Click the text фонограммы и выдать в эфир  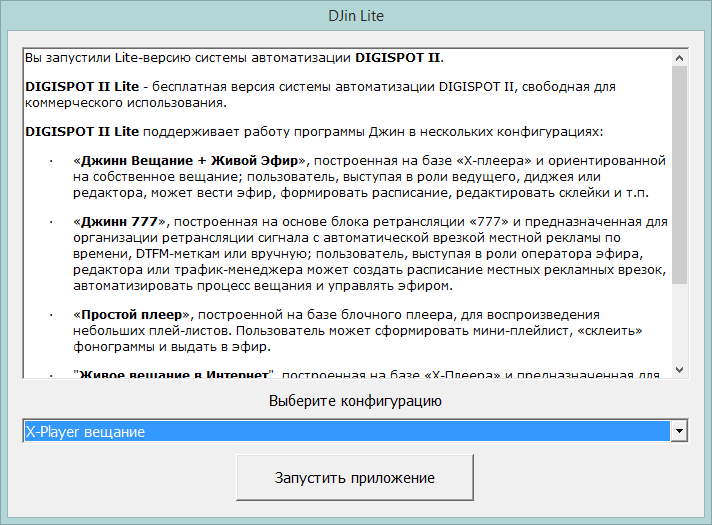[172, 347]
